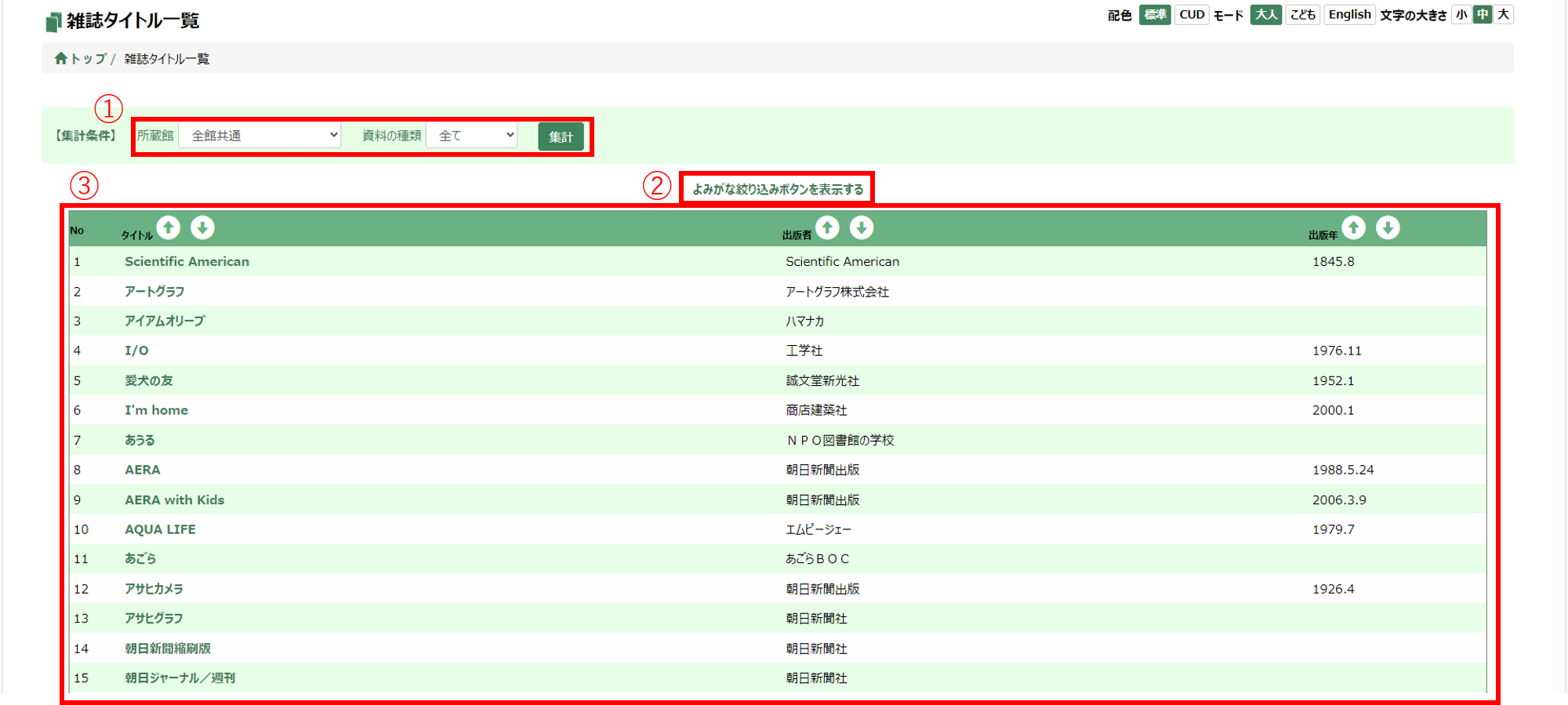
Task: Sort publisher column ascending arrow
Action: click(827, 228)
